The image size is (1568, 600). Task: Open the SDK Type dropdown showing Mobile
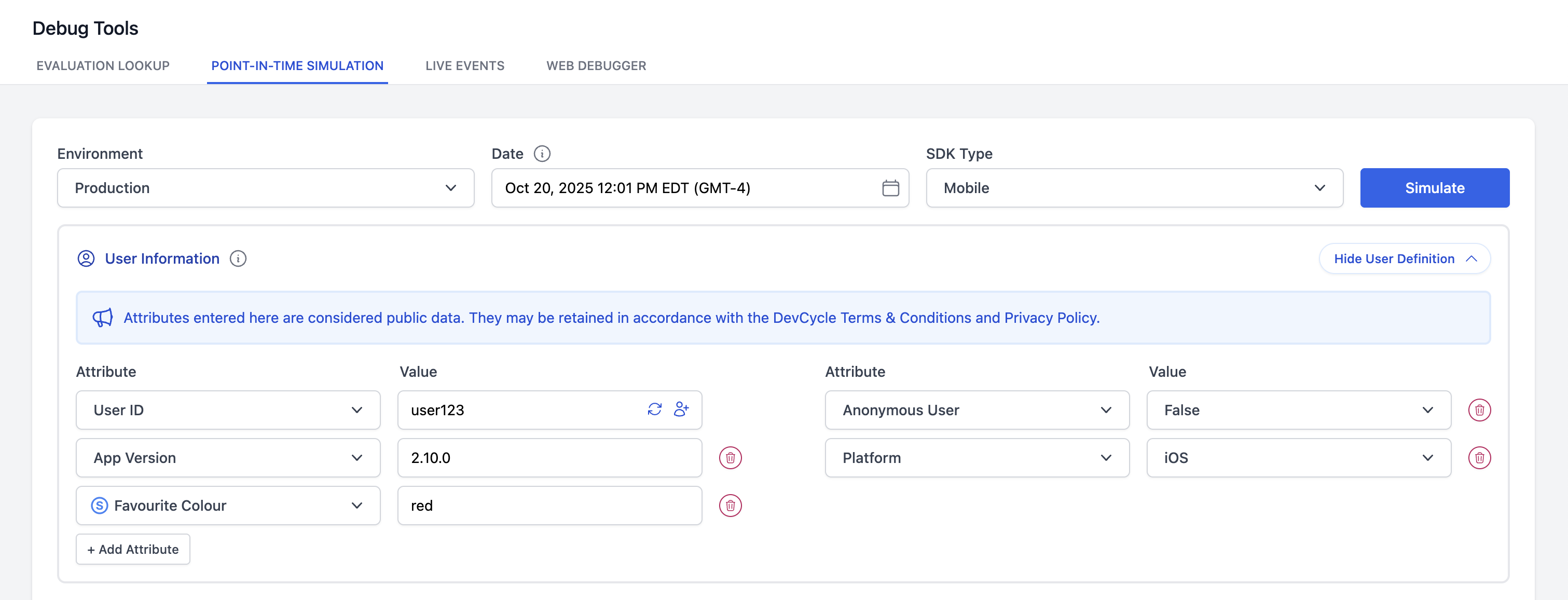pyautogui.click(x=1134, y=187)
